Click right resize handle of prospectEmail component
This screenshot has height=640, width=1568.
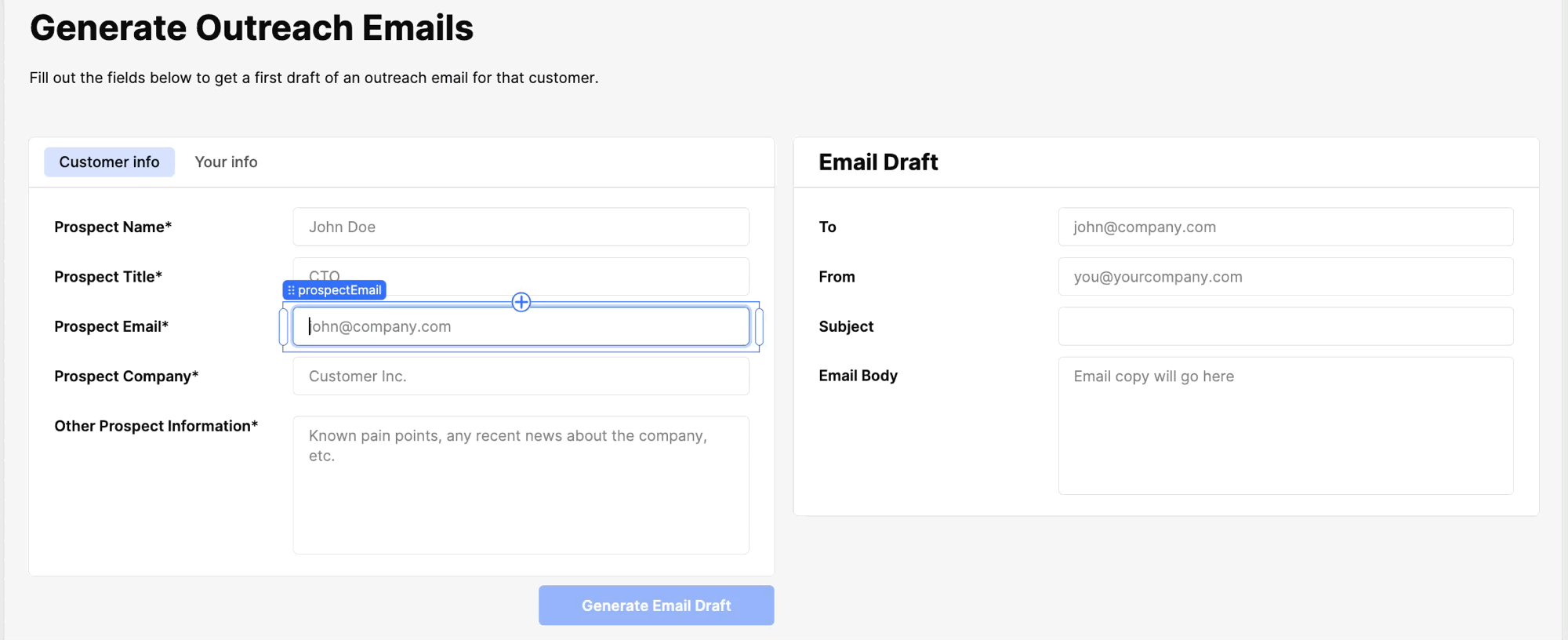coord(759,327)
